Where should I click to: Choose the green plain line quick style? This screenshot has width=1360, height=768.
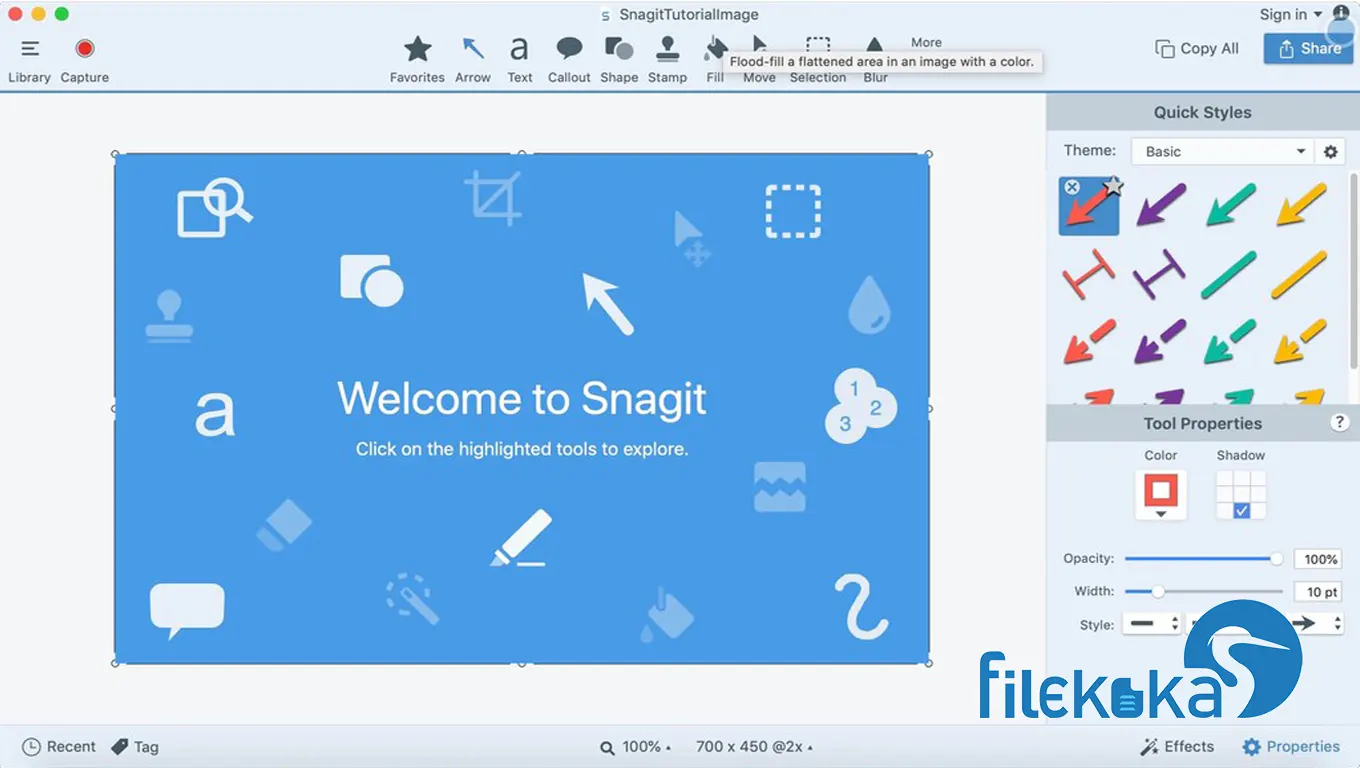coord(1230,275)
